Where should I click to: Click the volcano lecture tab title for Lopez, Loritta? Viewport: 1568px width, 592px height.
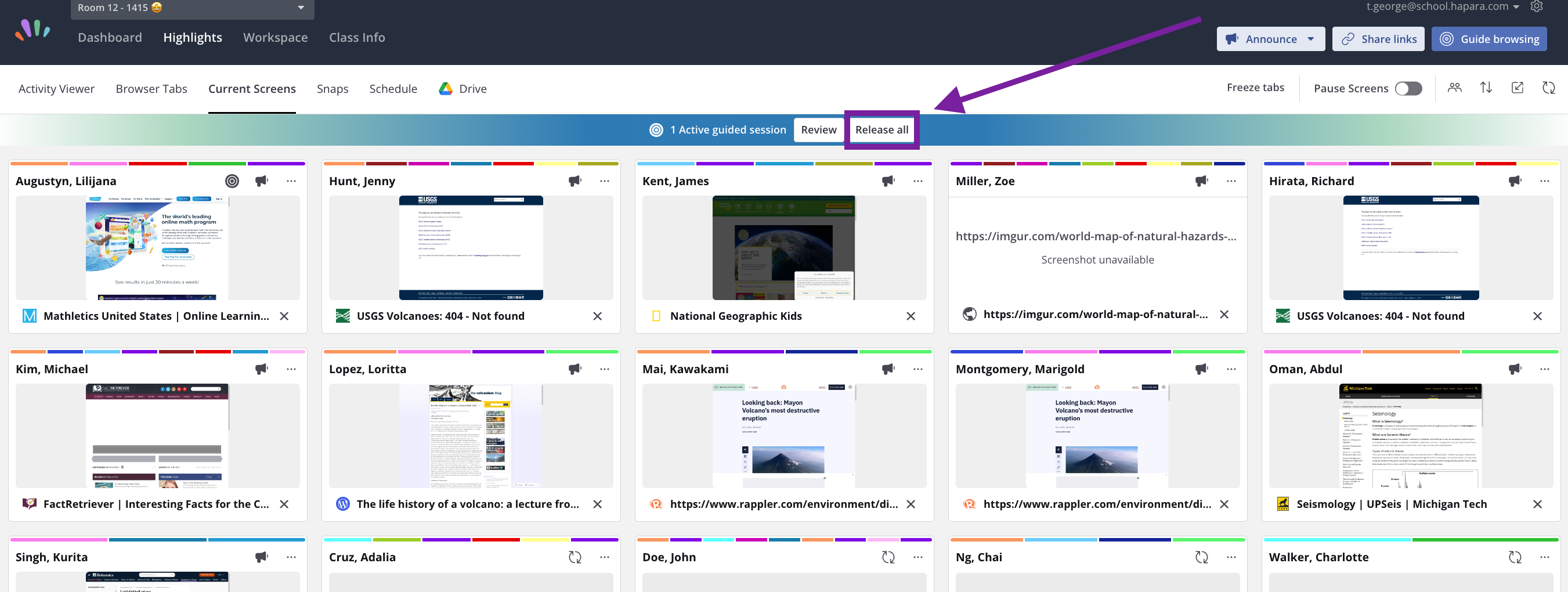468,504
